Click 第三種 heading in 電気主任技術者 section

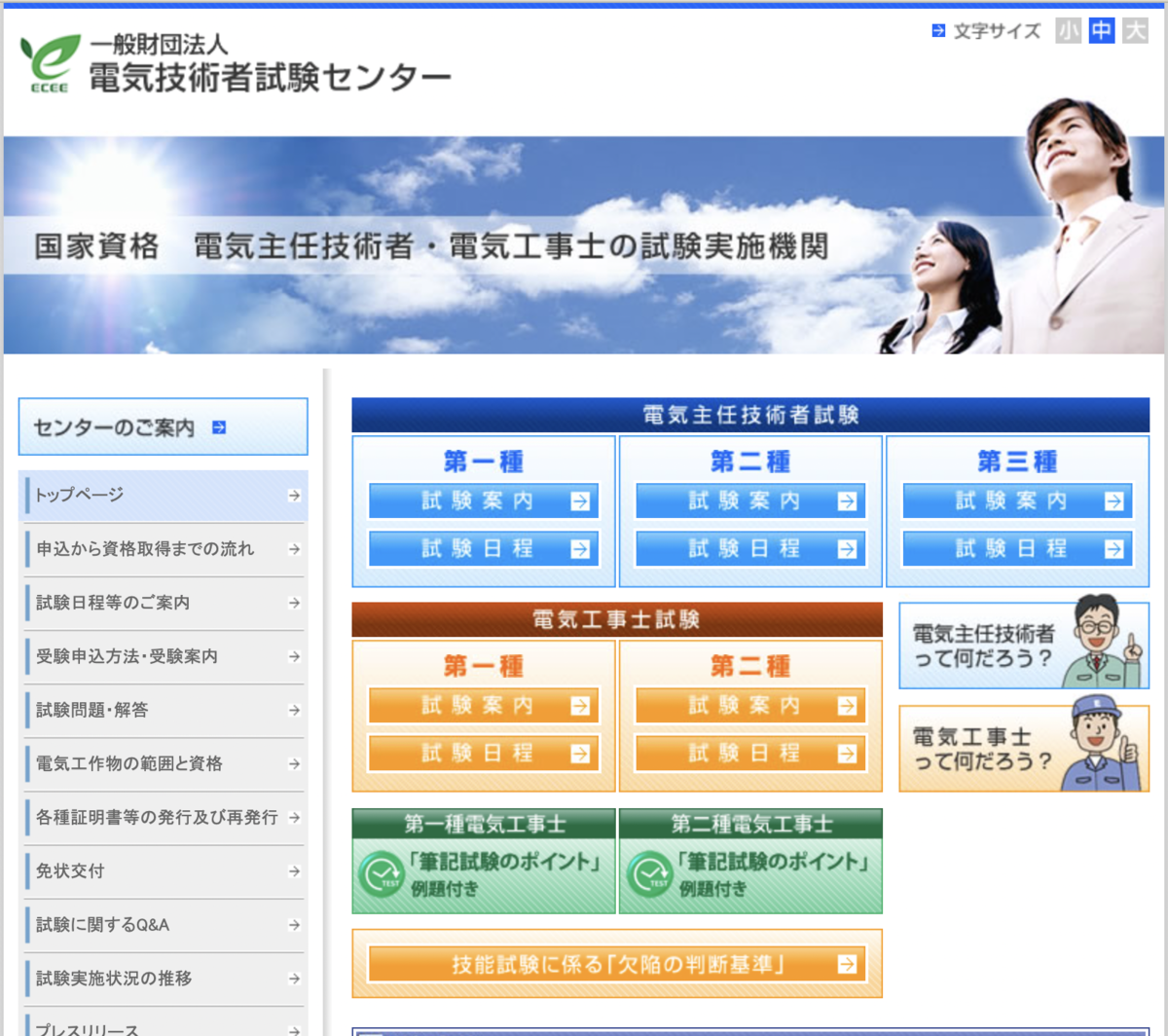pos(1017,461)
